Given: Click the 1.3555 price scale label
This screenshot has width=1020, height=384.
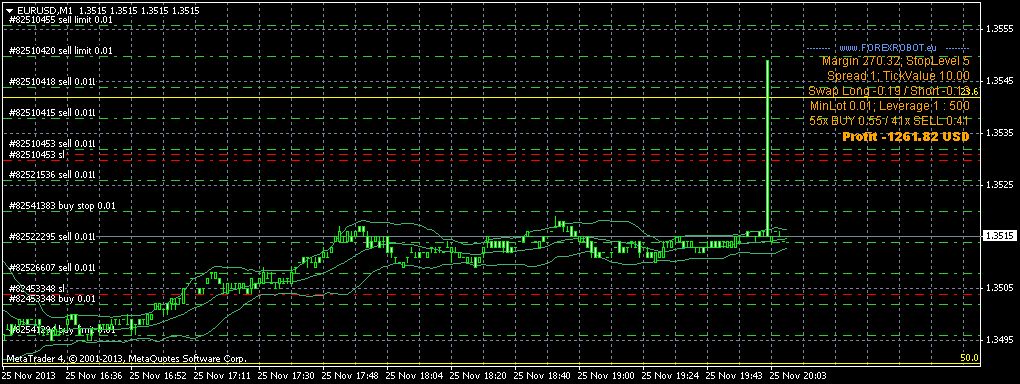Looking at the screenshot, I should coord(1000,29).
